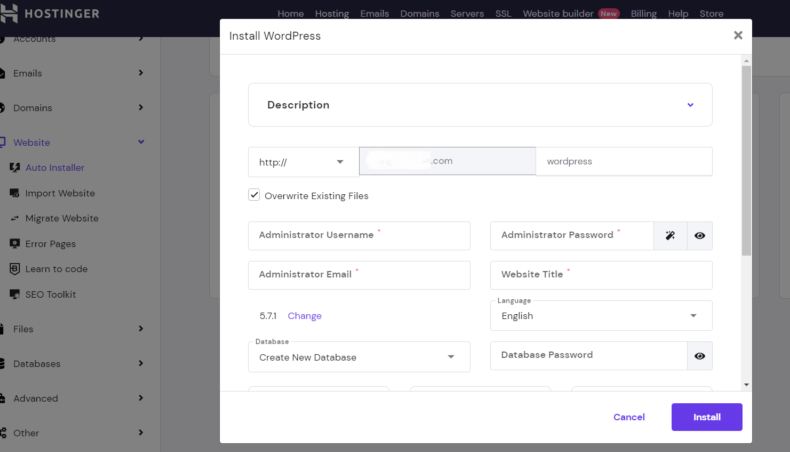The width and height of the screenshot is (790, 452).
Task: Open Learn to code sidebar link
Action: [x=56, y=269]
